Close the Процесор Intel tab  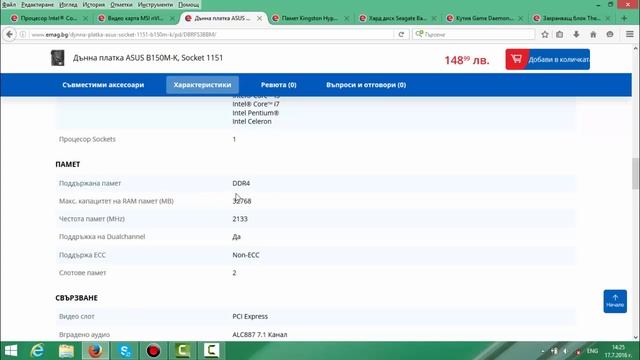click(x=85, y=18)
